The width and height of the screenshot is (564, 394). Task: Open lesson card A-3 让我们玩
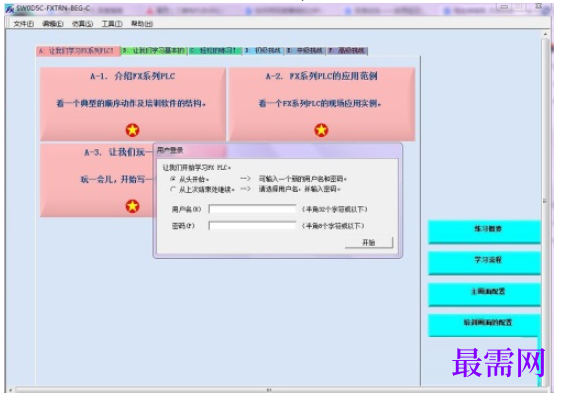pos(97,180)
